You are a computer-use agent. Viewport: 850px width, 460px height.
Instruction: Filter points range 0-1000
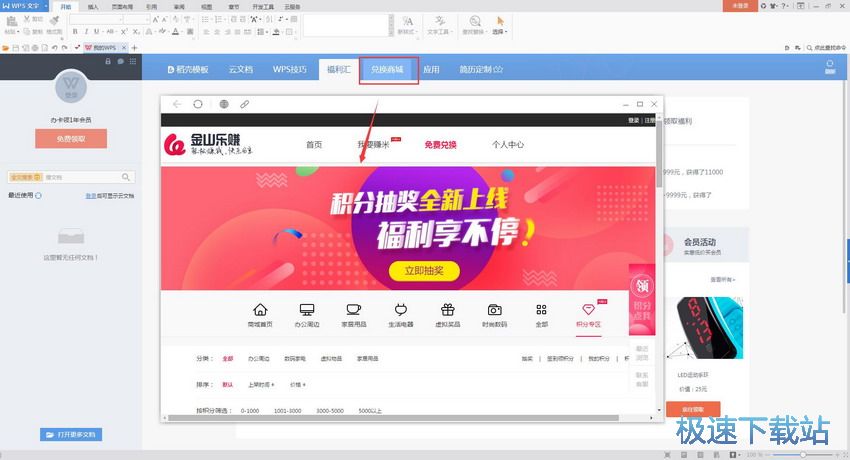click(x=250, y=411)
